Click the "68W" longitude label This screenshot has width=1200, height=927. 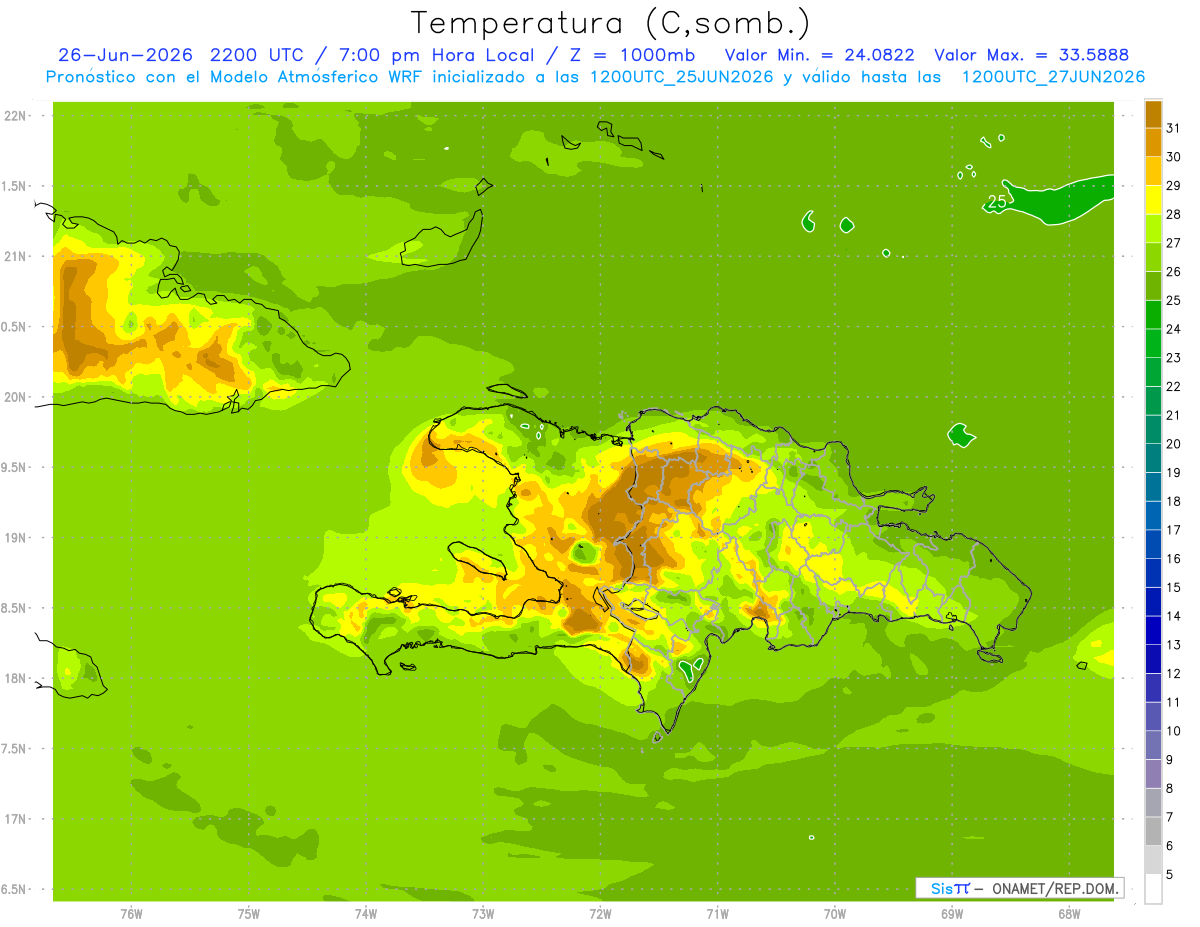click(1068, 913)
